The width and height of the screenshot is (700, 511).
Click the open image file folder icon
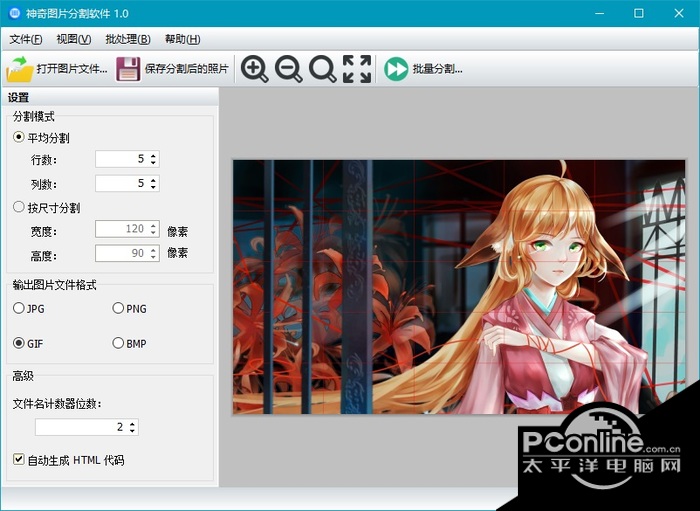click(x=20, y=69)
